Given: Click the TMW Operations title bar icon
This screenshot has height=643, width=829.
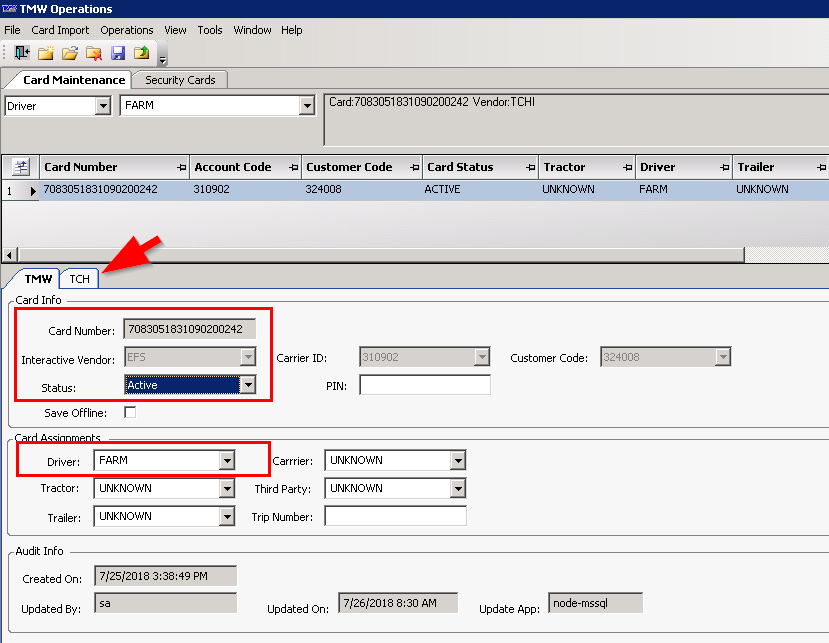Looking at the screenshot, I should tap(10, 8).
